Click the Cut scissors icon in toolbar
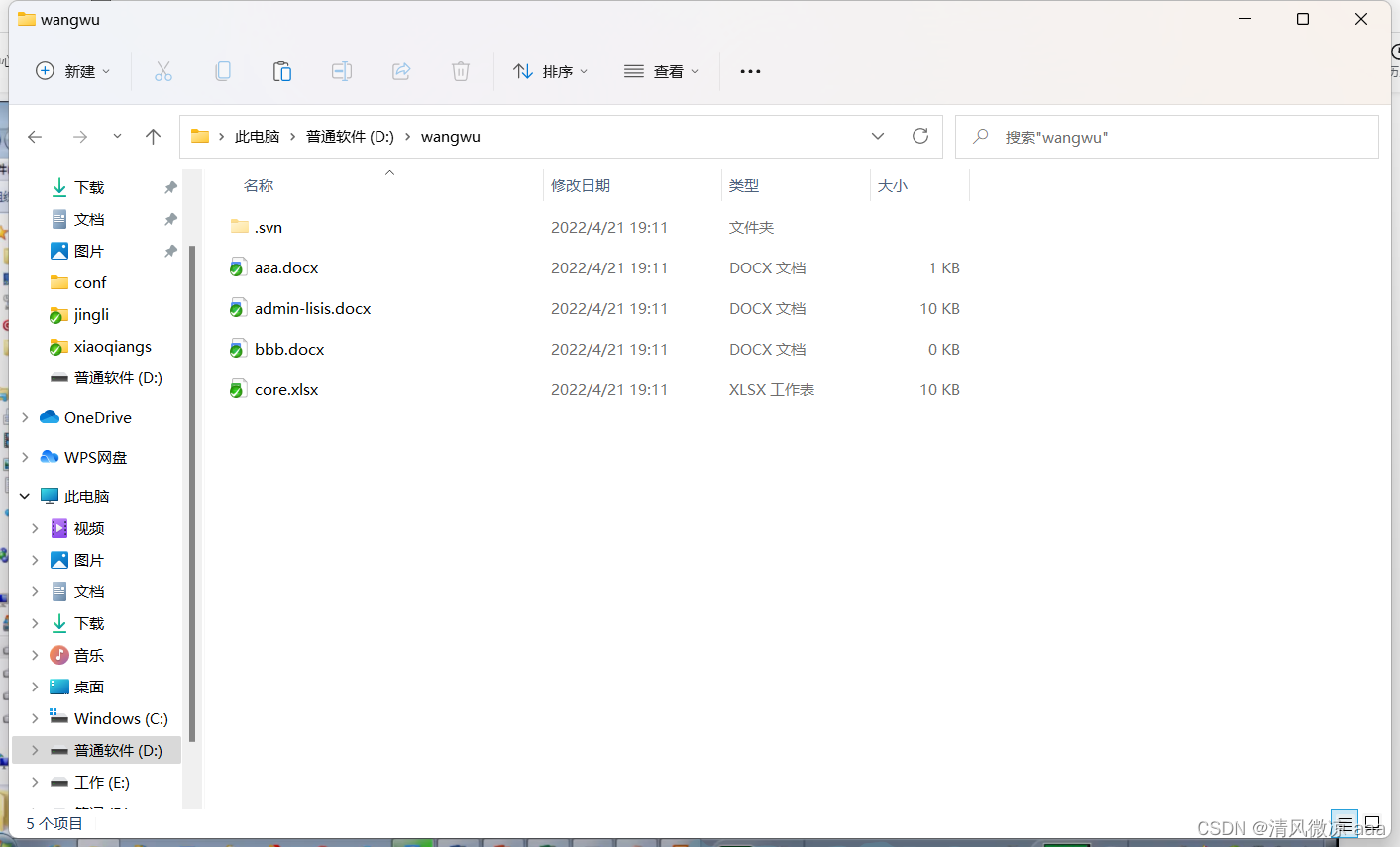The width and height of the screenshot is (1400, 847). [x=163, y=71]
